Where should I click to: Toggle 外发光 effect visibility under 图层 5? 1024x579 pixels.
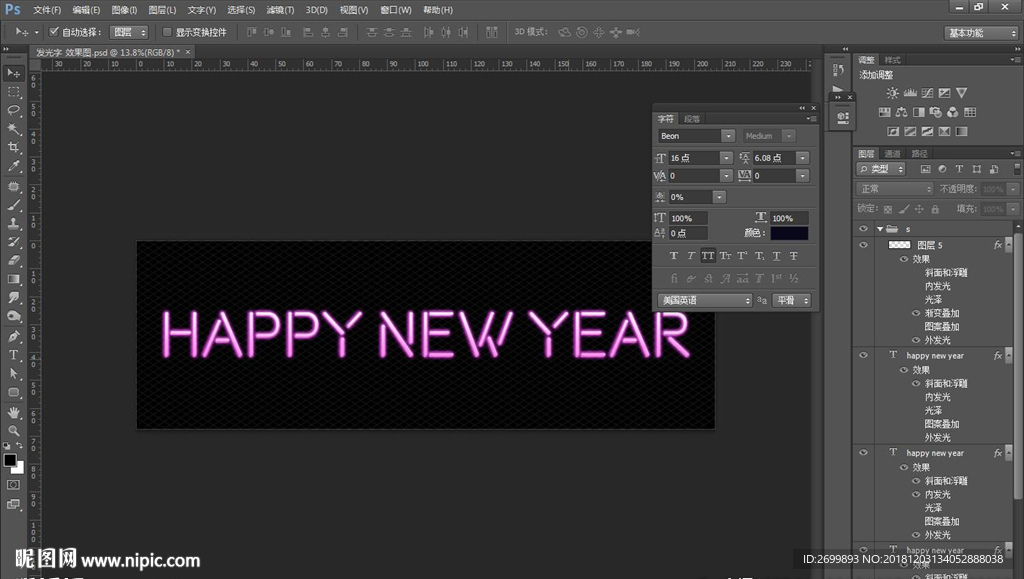click(x=916, y=340)
